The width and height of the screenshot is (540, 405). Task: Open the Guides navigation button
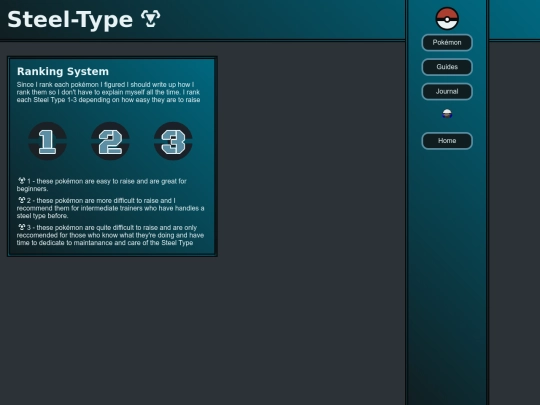point(447,67)
